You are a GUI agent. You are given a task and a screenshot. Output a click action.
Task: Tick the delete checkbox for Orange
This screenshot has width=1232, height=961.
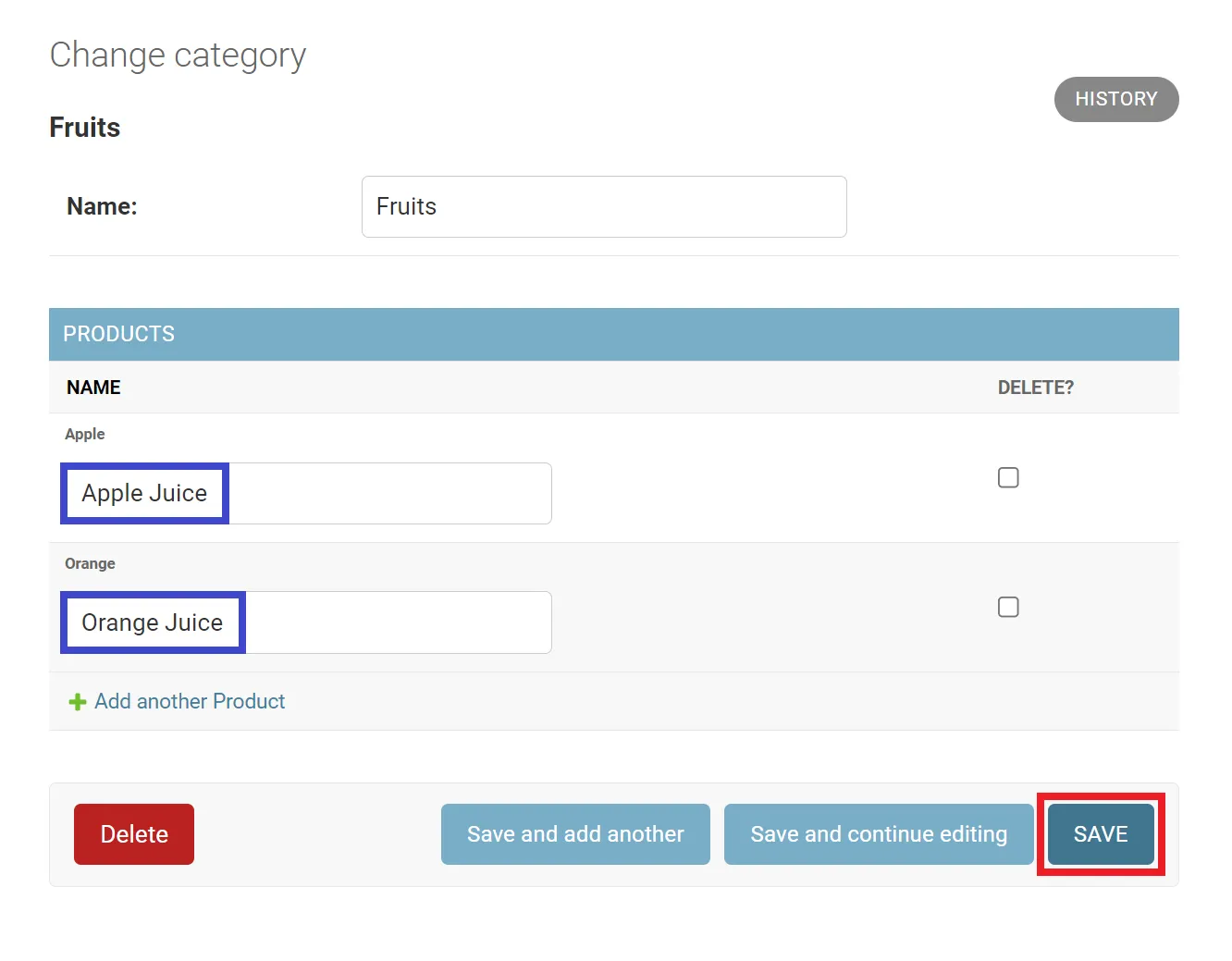point(1008,607)
